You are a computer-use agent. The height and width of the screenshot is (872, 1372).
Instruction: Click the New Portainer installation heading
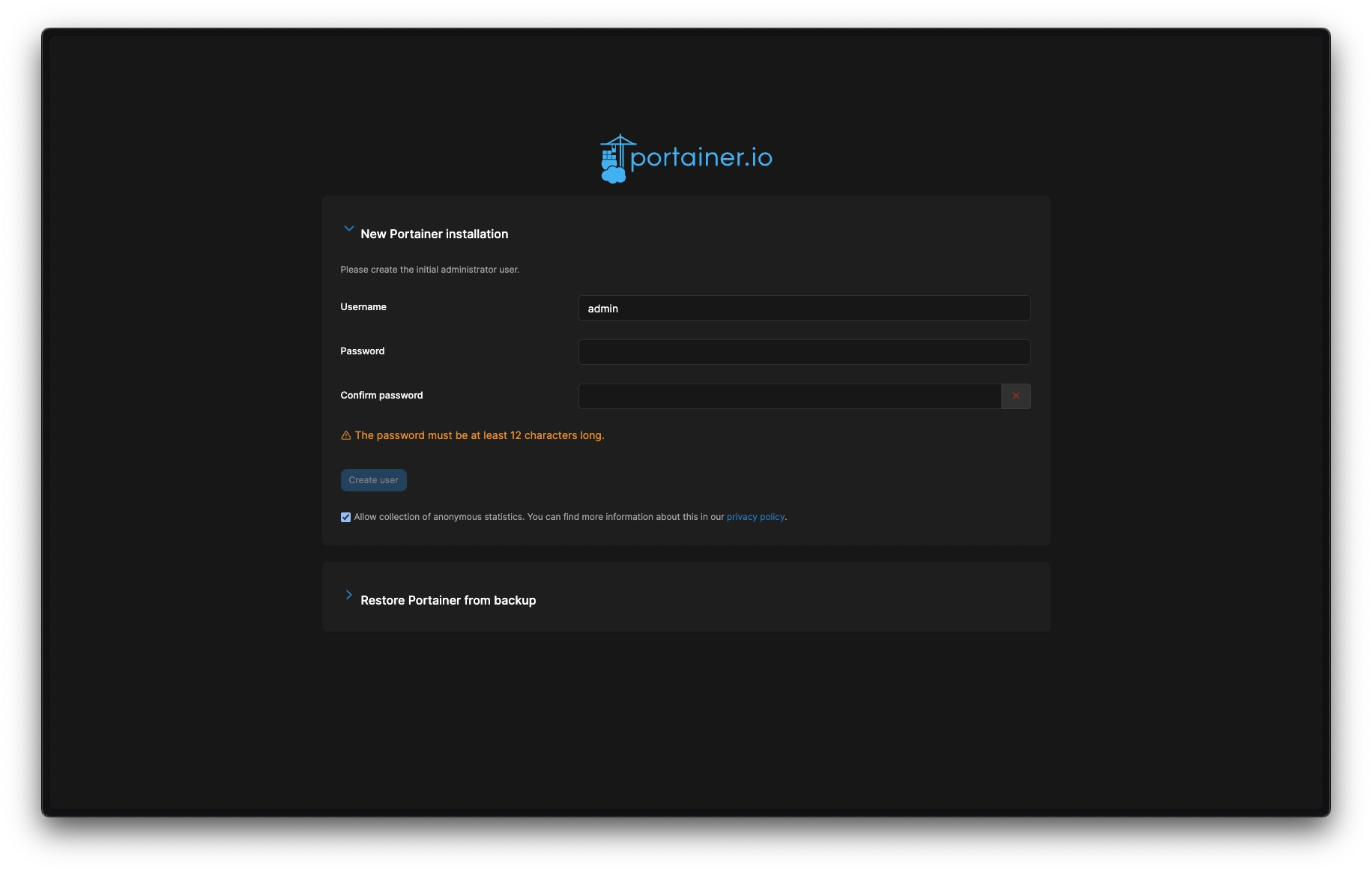(434, 234)
